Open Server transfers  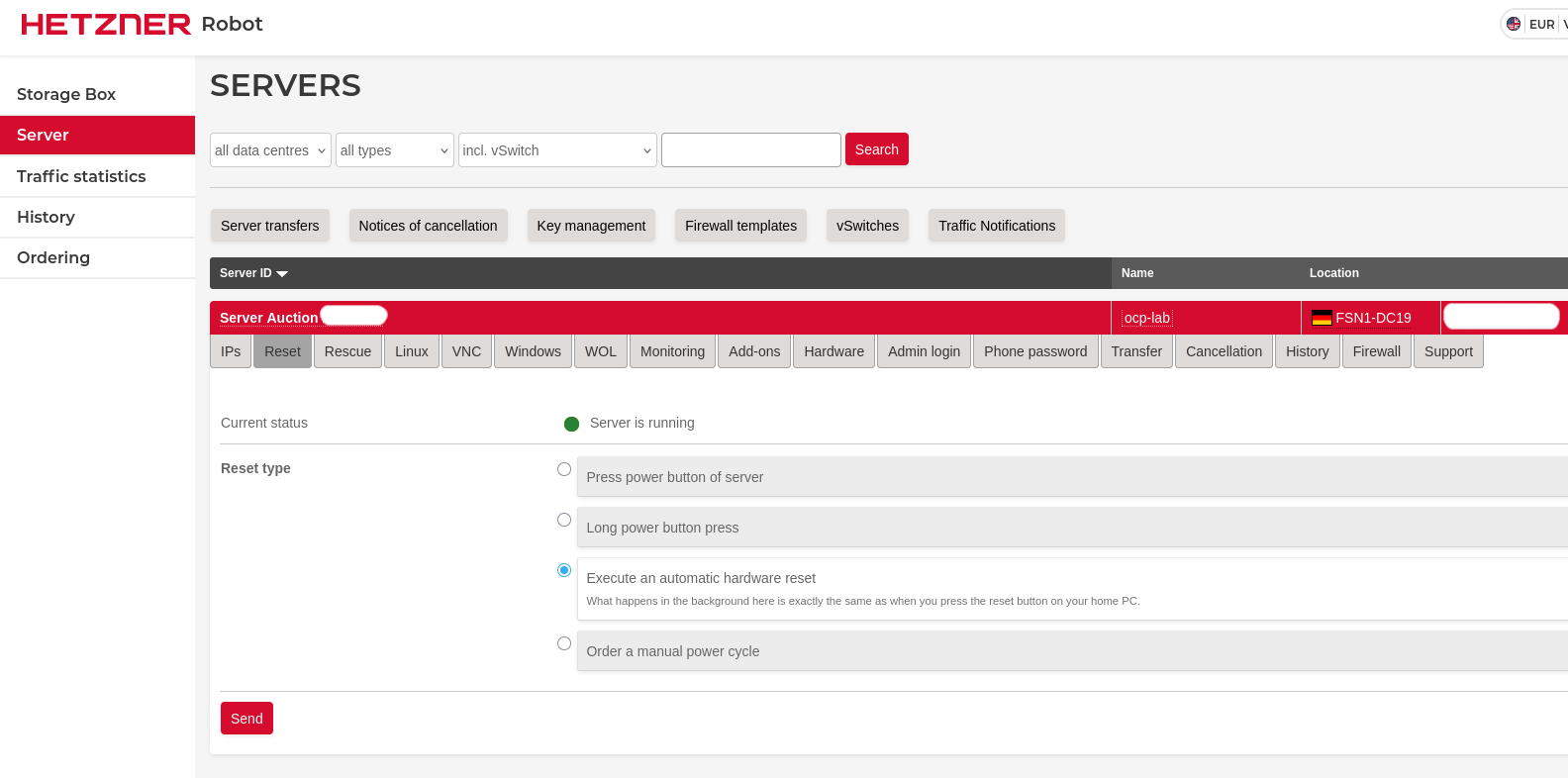269,226
